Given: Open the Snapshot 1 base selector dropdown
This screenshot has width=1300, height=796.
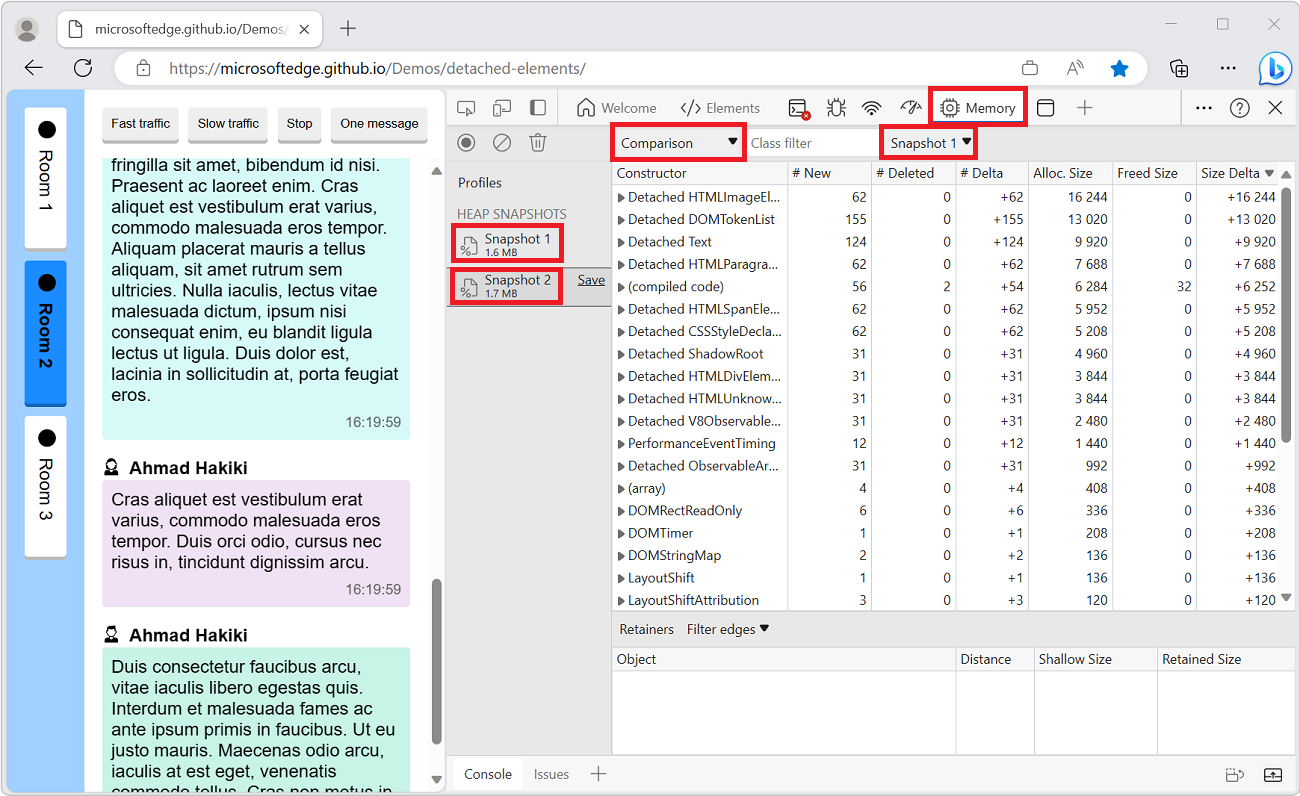Looking at the screenshot, I should [930, 143].
